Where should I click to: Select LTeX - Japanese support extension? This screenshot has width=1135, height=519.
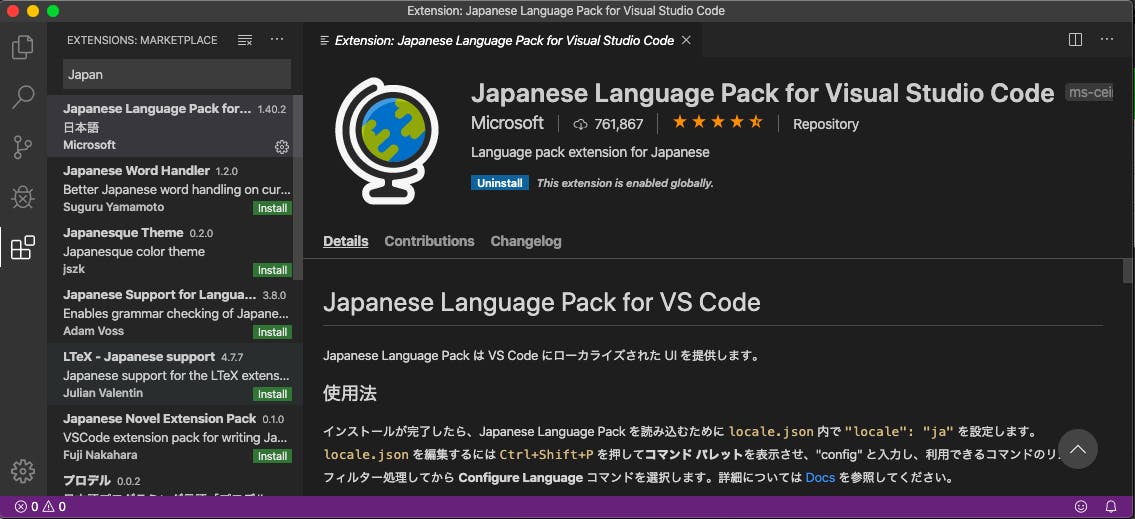[x=174, y=374]
